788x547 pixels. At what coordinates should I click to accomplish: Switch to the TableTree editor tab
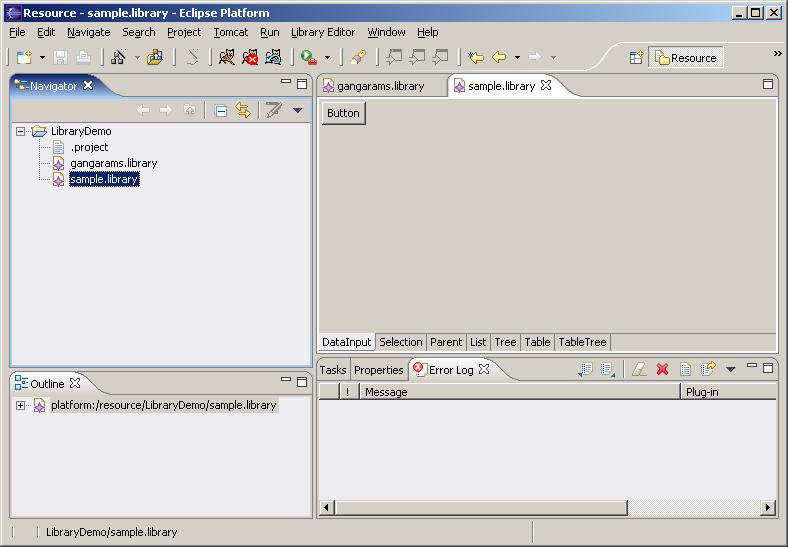point(582,342)
